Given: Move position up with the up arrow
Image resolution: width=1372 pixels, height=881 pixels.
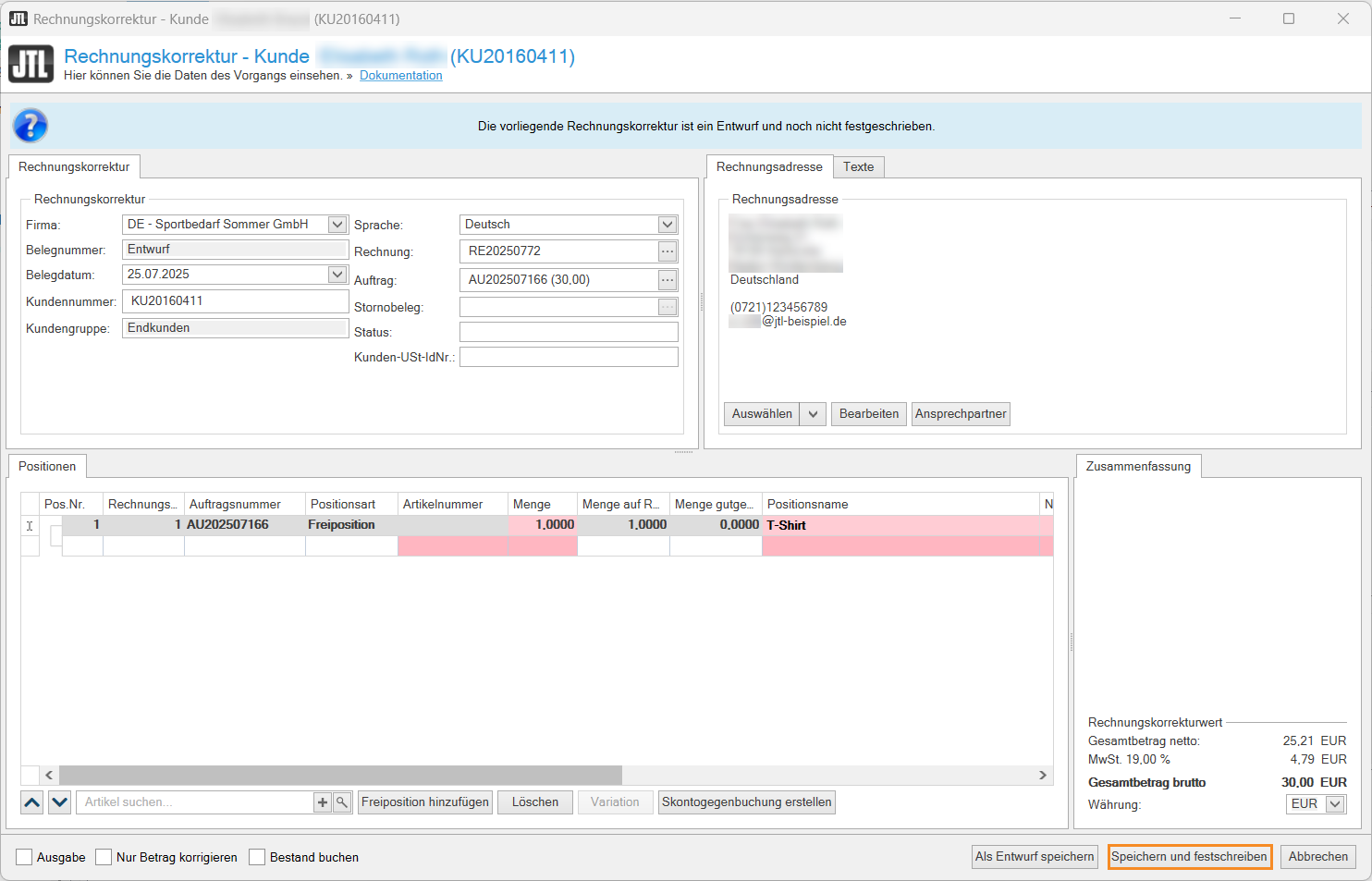Looking at the screenshot, I should pos(32,802).
